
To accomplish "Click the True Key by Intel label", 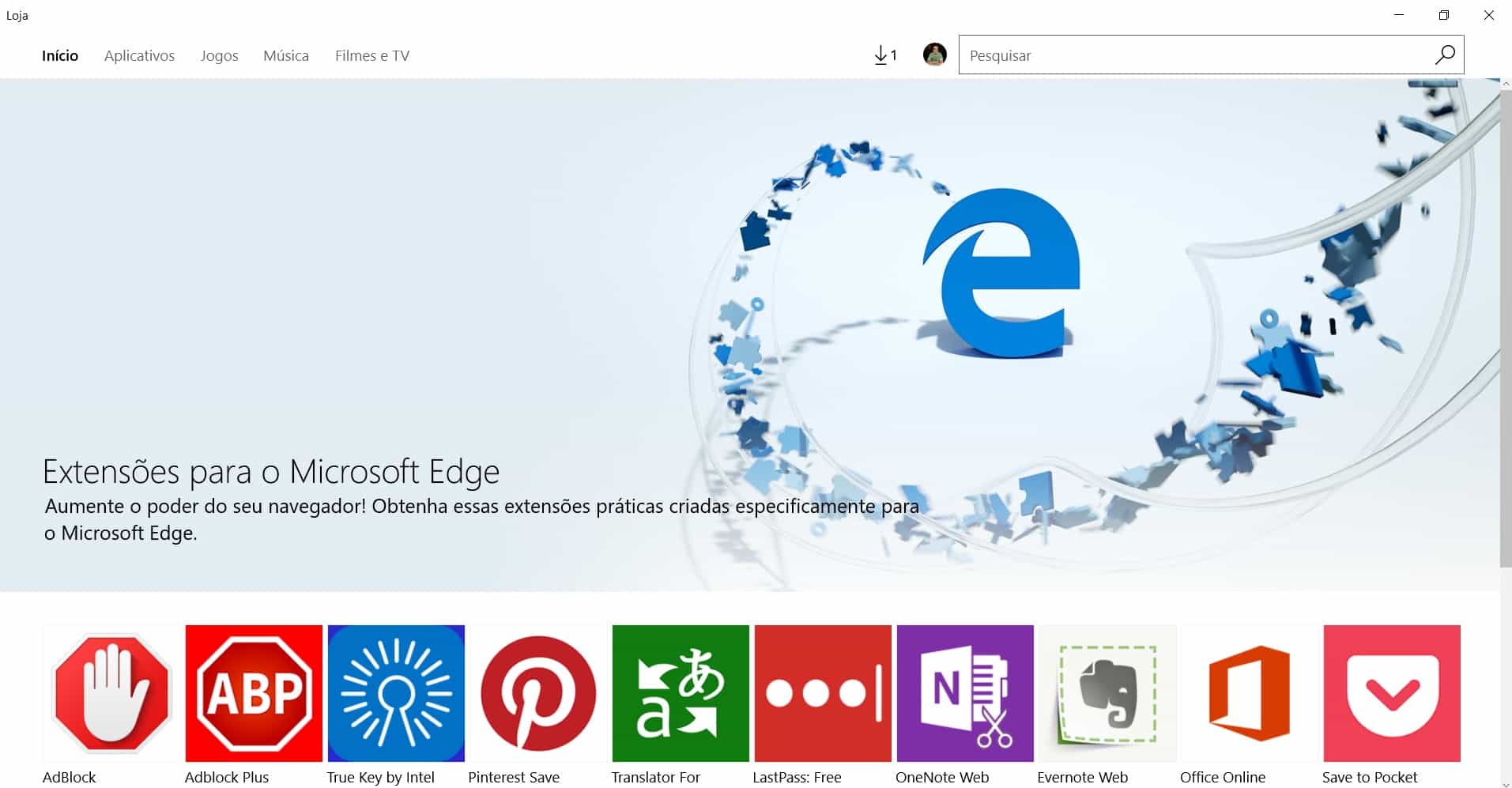I will [381, 777].
